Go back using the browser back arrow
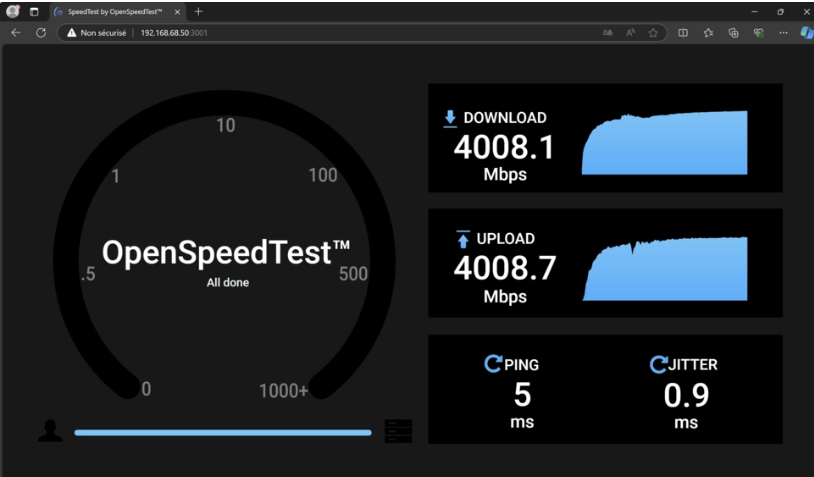814x477 pixels. [15, 32]
